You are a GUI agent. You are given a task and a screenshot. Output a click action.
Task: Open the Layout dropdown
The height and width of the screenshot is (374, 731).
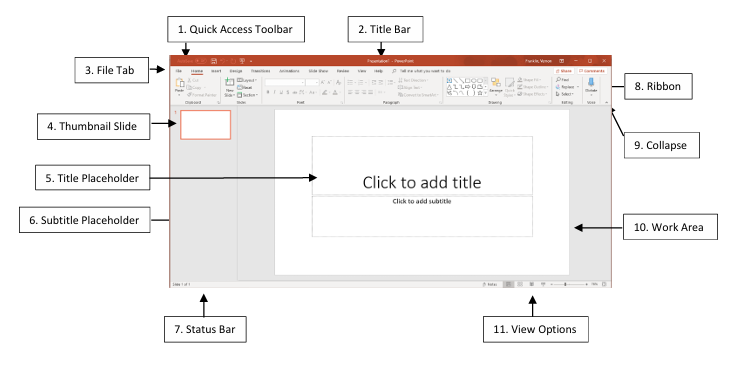tap(247, 80)
